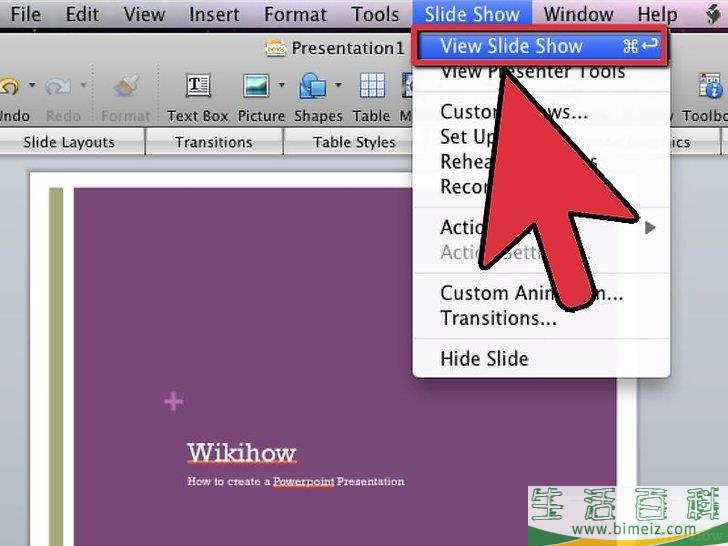Open the Insert menu in the menu bar
This screenshot has width=728, height=546.
(214, 14)
